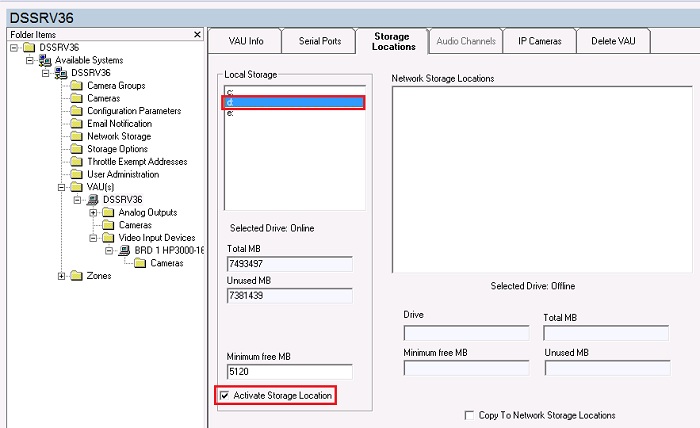Select drive d: in Local Storage
The width and height of the screenshot is (700, 428).
coord(295,103)
